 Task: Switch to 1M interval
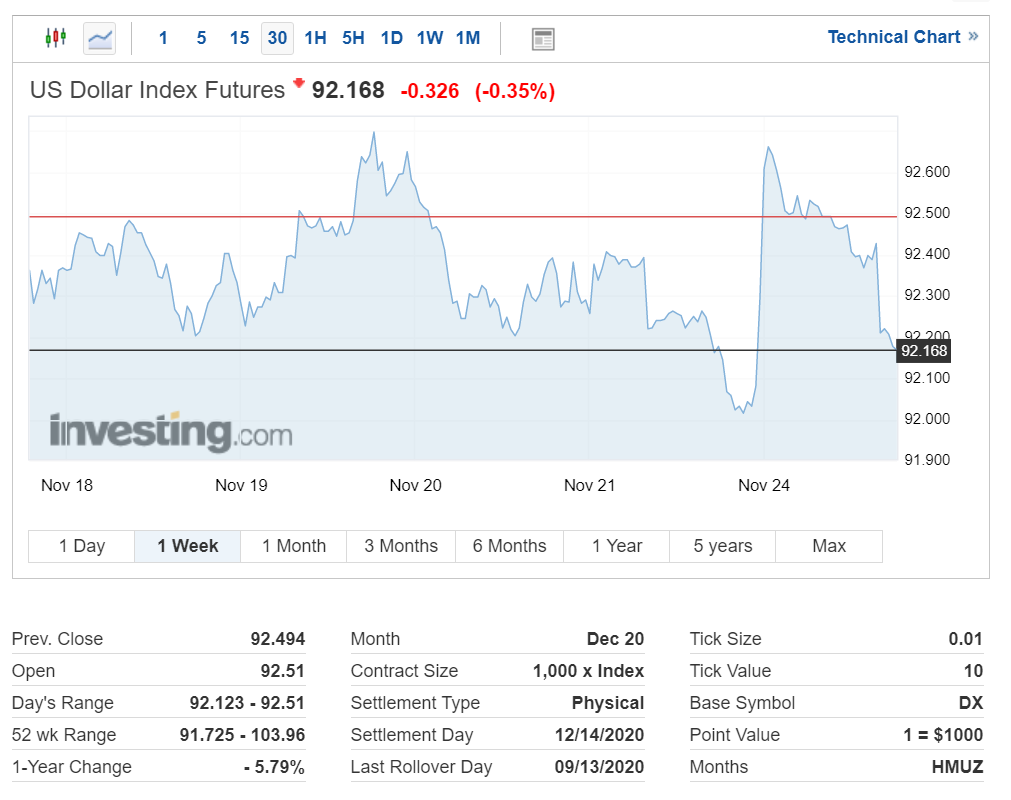click(468, 38)
